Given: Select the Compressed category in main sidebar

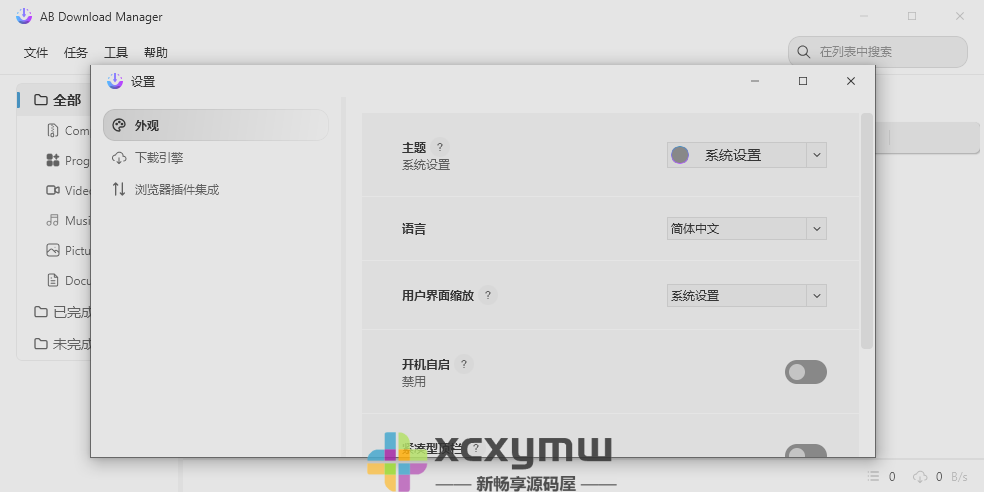Looking at the screenshot, I should (68, 131).
